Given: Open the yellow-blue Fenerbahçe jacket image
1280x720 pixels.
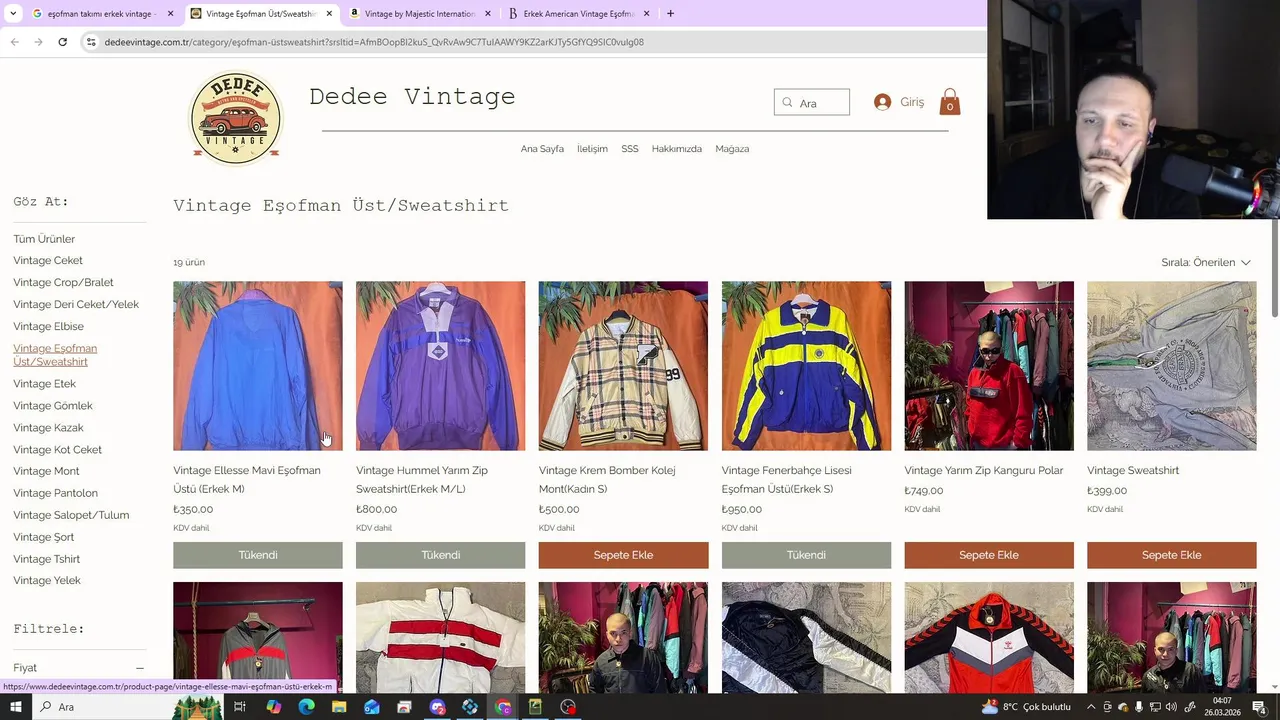Looking at the screenshot, I should [x=806, y=366].
